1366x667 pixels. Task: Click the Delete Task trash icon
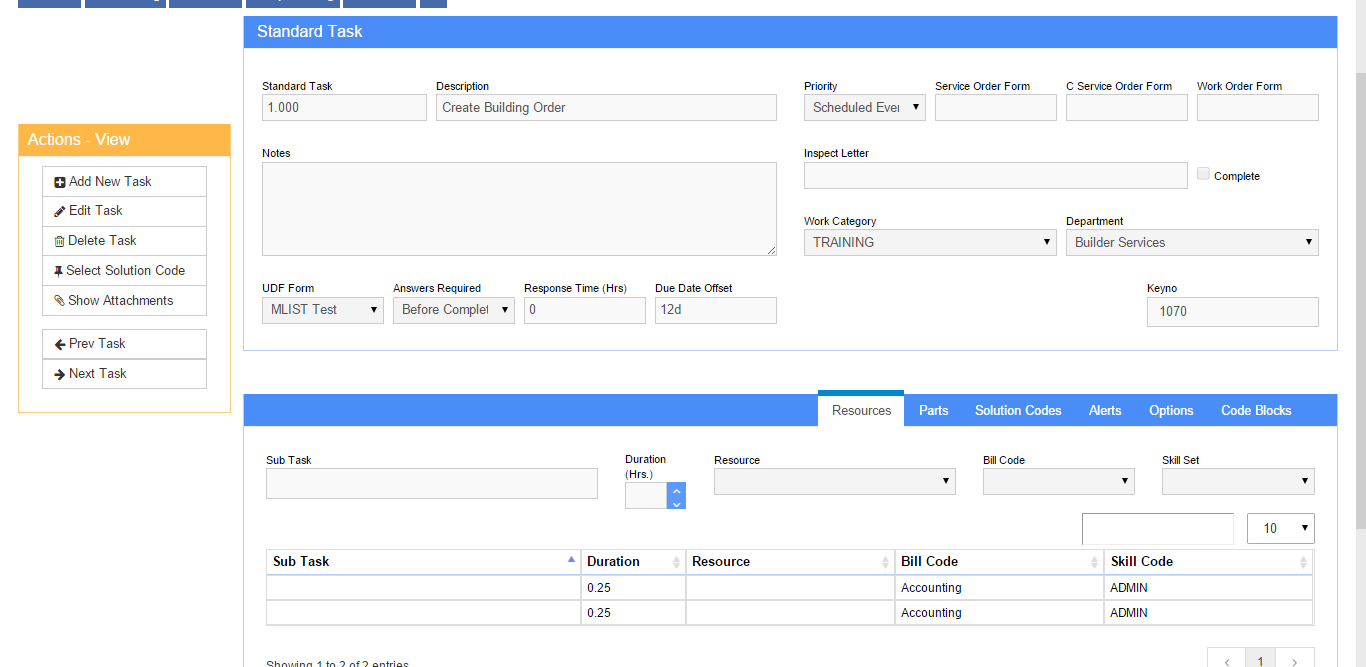[59, 241]
